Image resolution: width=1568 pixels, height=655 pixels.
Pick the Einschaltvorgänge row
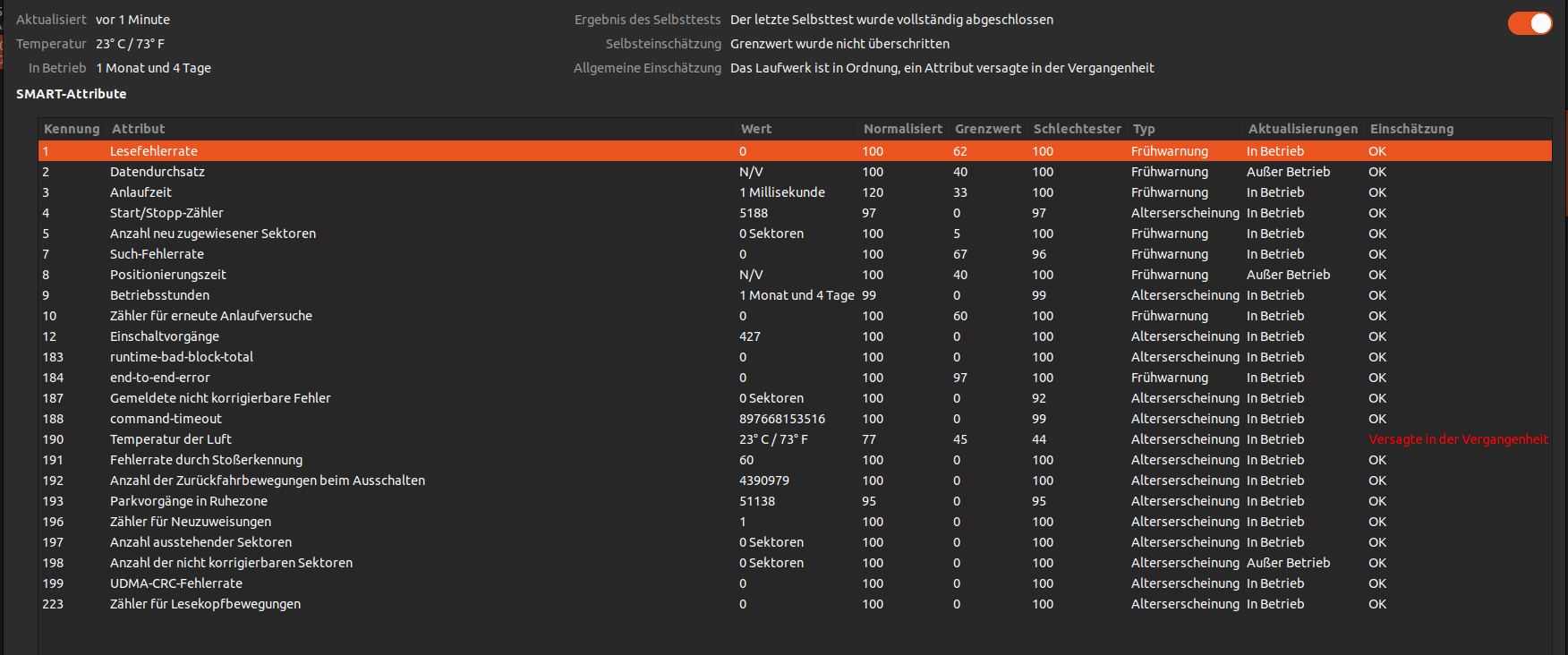[795, 336]
